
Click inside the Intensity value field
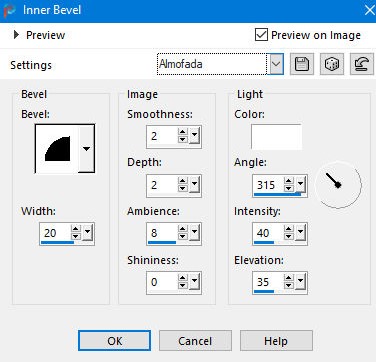(268, 233)
